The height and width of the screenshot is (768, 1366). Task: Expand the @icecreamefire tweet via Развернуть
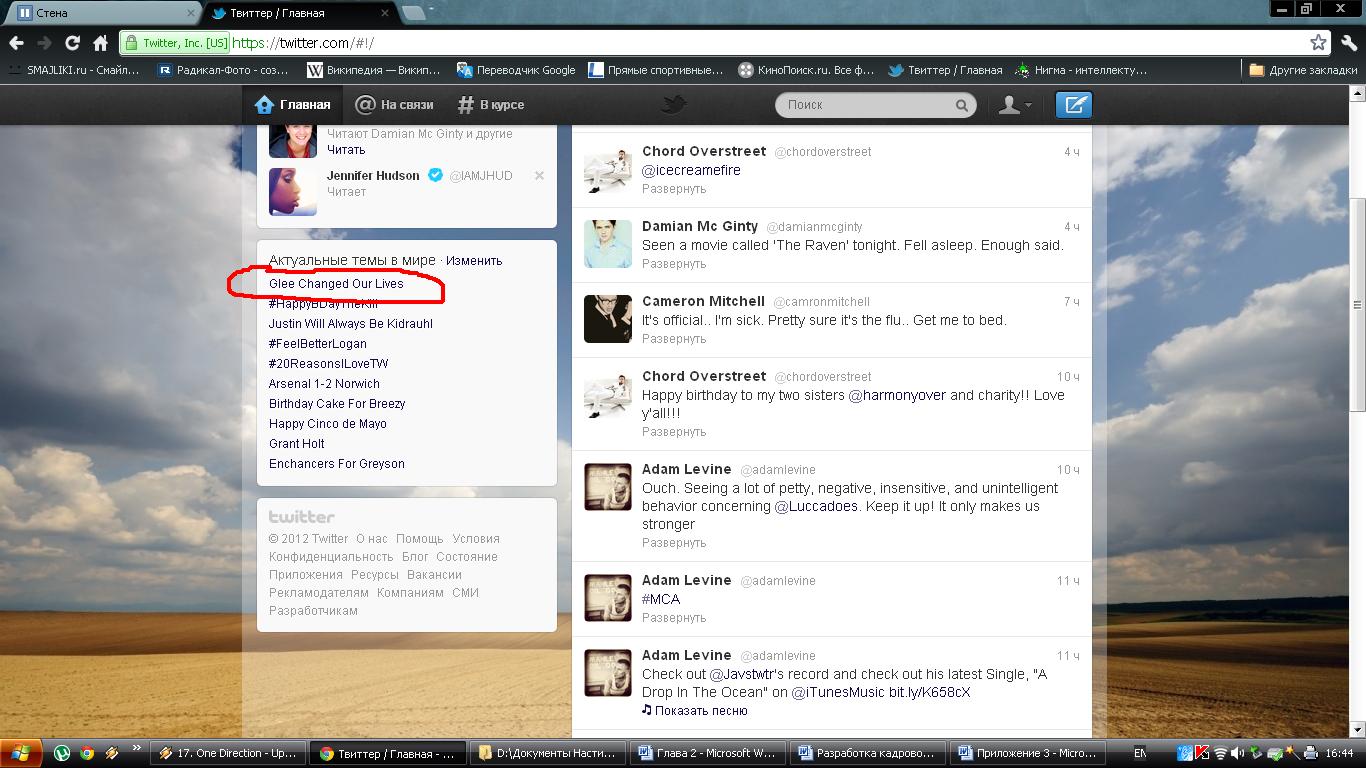[x=674, y=189]
